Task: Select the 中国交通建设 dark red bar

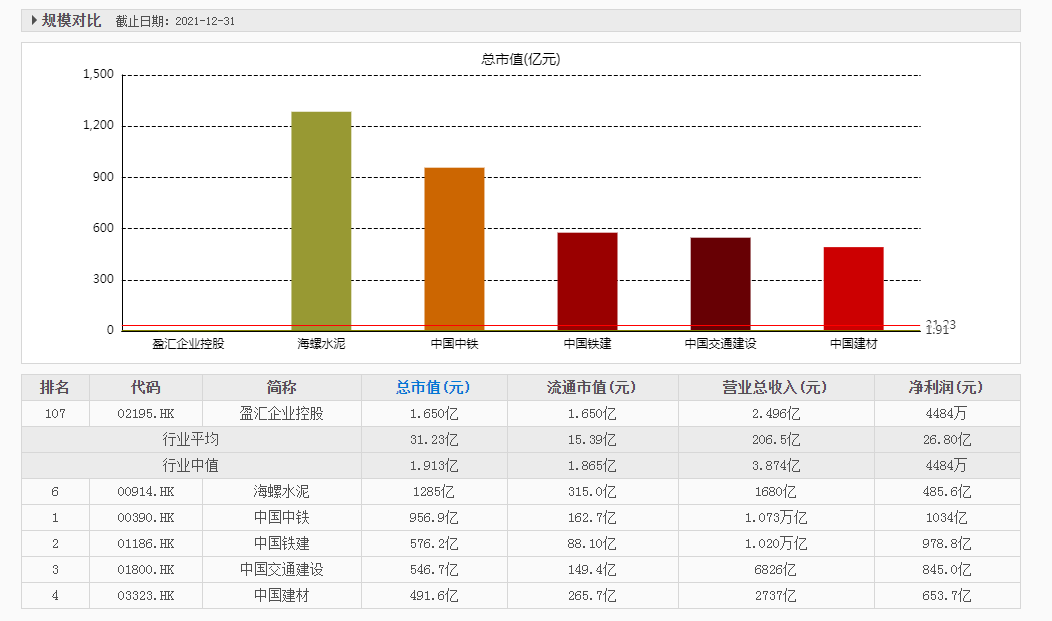Action: pos(721,284)
